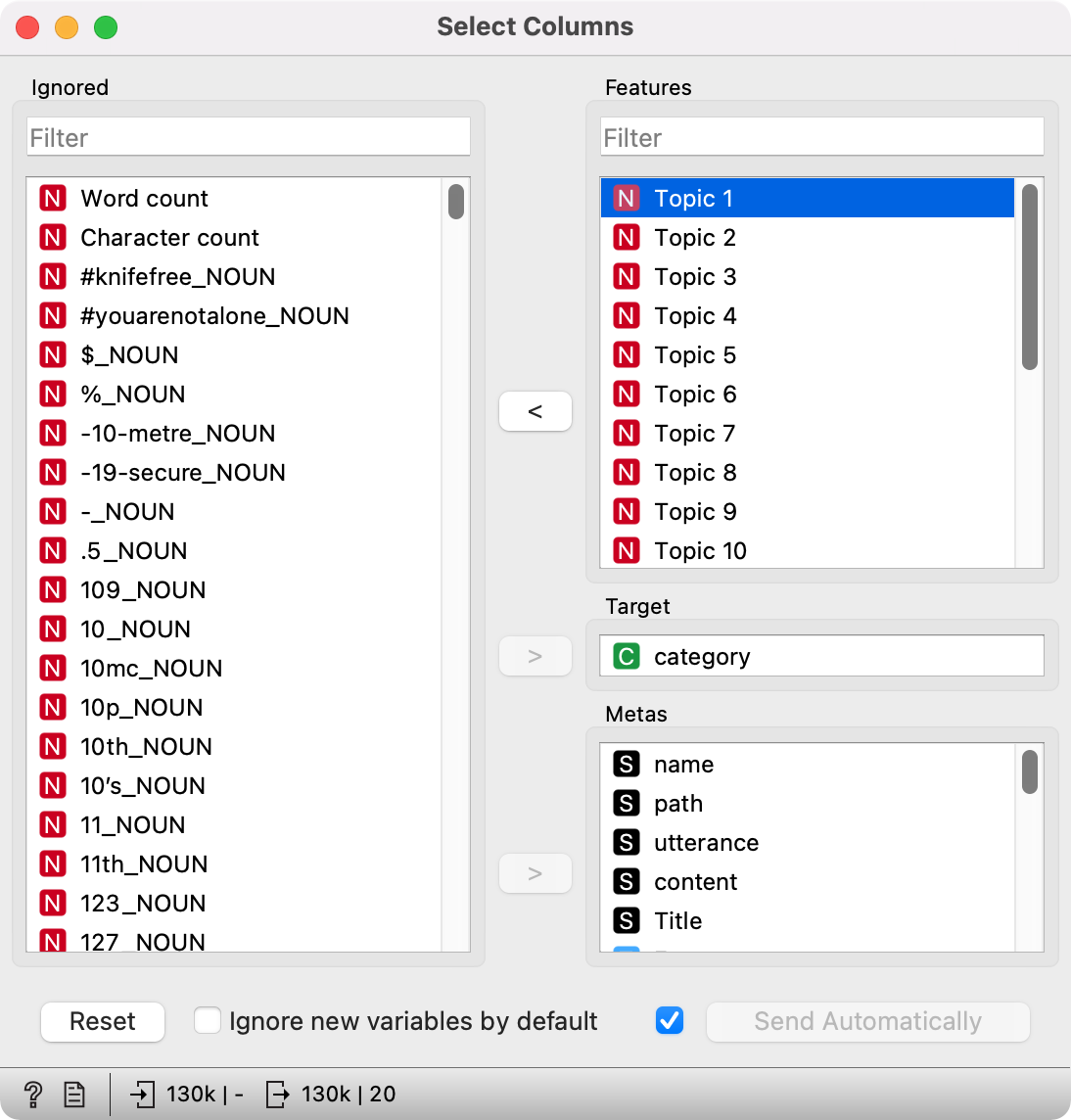
Task: Open the help question mark icon
Action: point(32,1094)
